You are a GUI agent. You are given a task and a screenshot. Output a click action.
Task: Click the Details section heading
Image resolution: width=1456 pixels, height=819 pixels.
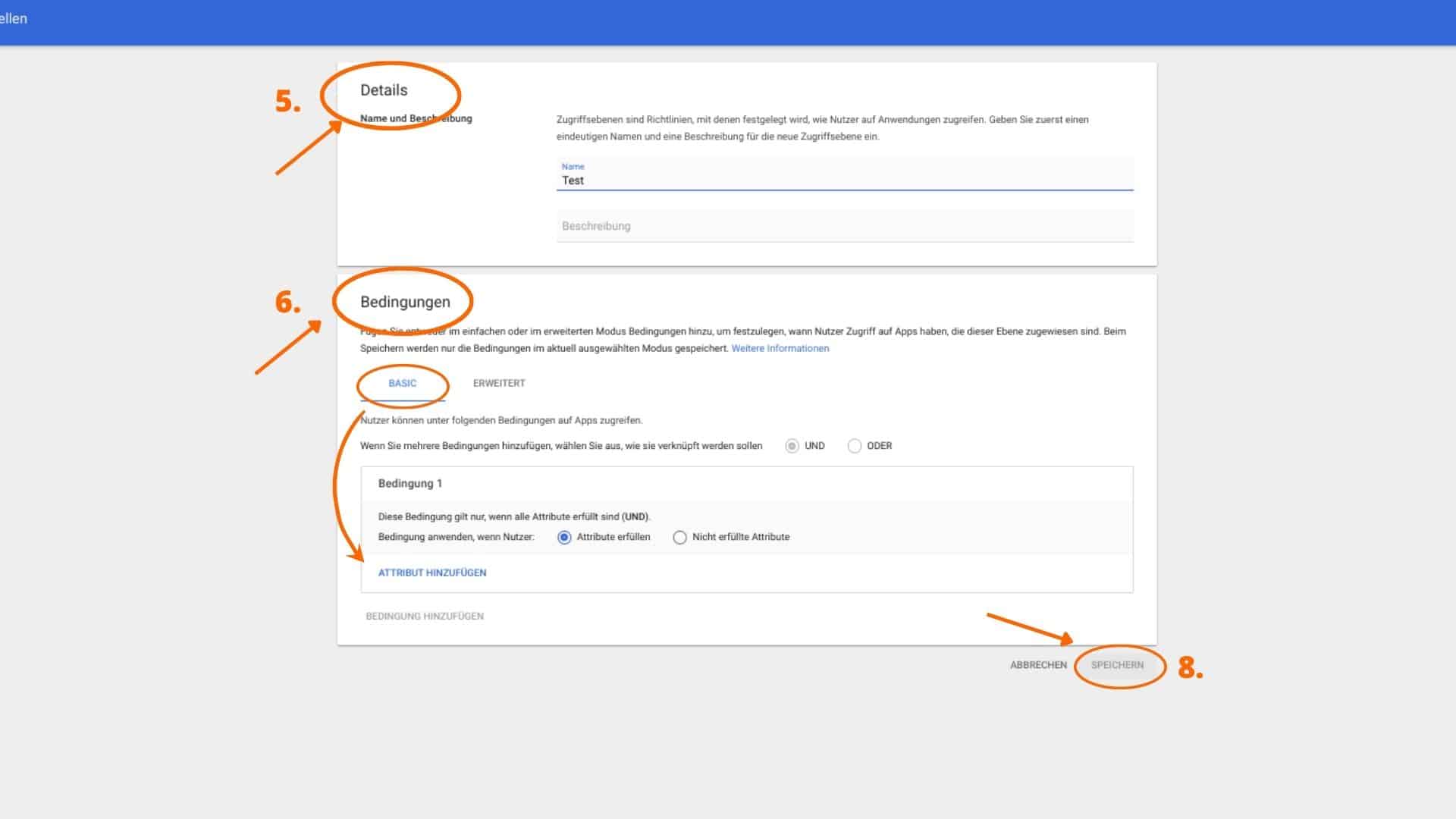384,90
